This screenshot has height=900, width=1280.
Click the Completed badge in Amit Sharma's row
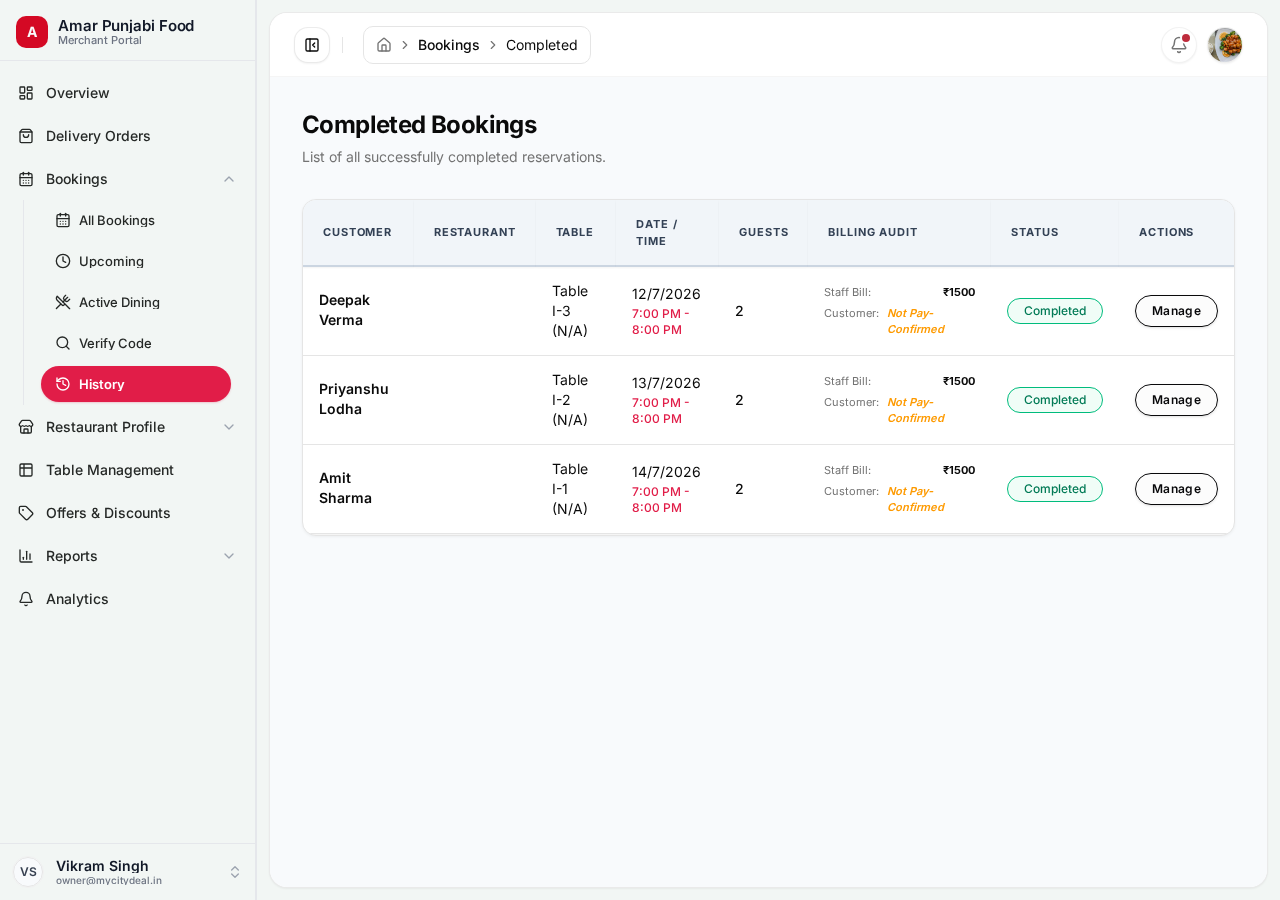point(1055,489)
